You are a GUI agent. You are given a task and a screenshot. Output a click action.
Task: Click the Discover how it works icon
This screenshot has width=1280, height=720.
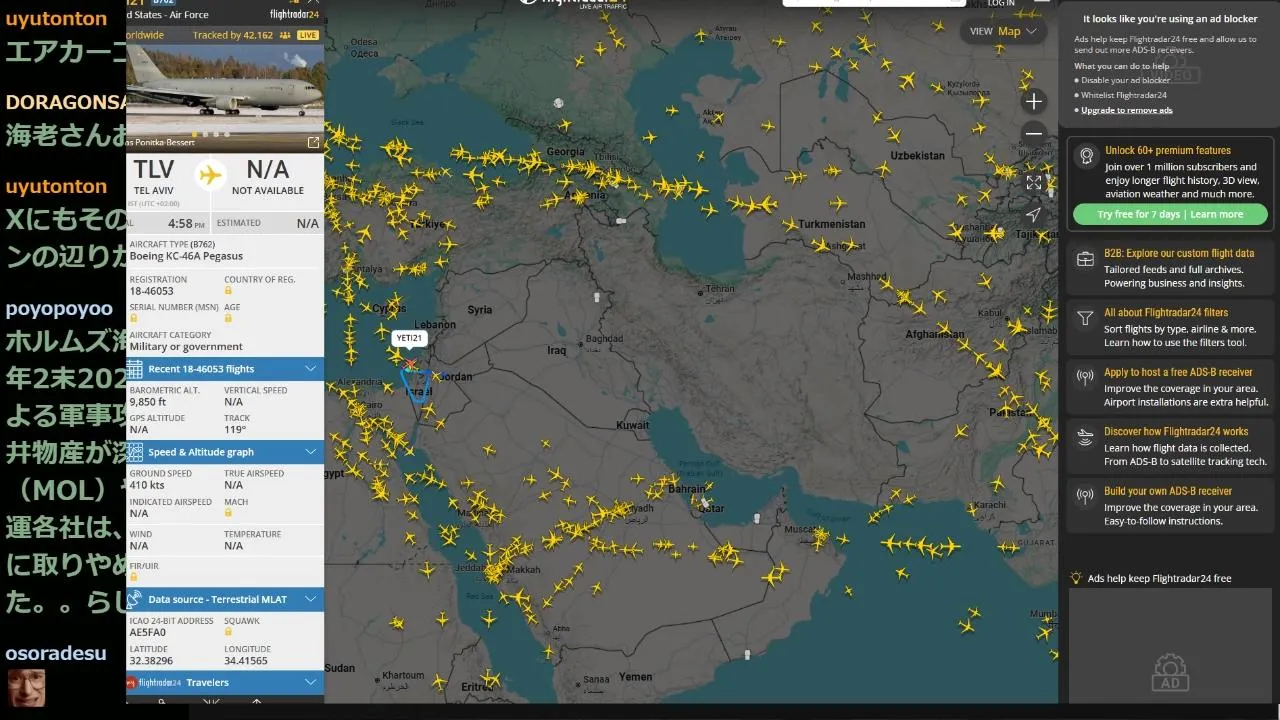(1085, 437)
